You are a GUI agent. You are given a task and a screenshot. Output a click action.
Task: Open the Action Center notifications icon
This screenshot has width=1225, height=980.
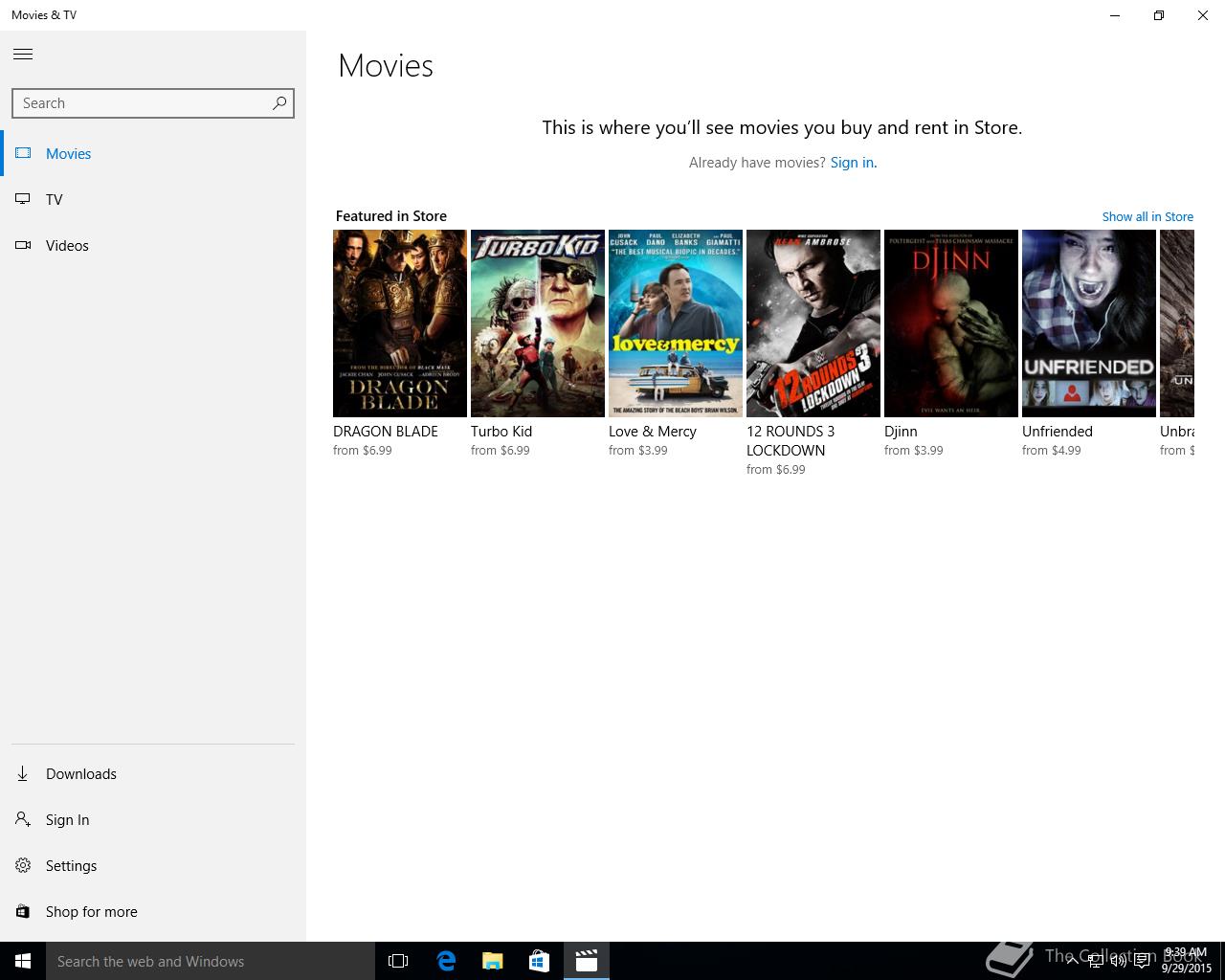(1142, 961)
